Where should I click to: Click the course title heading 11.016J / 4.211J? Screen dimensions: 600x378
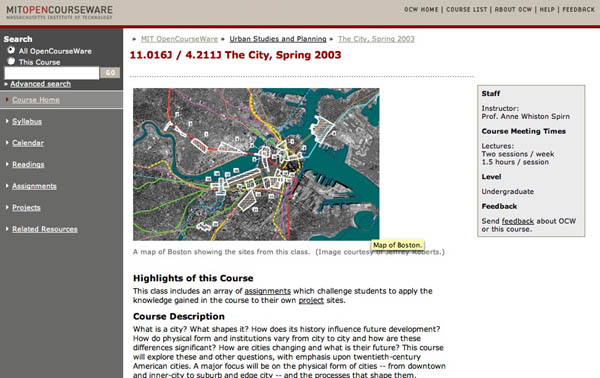tap(235, 55)
